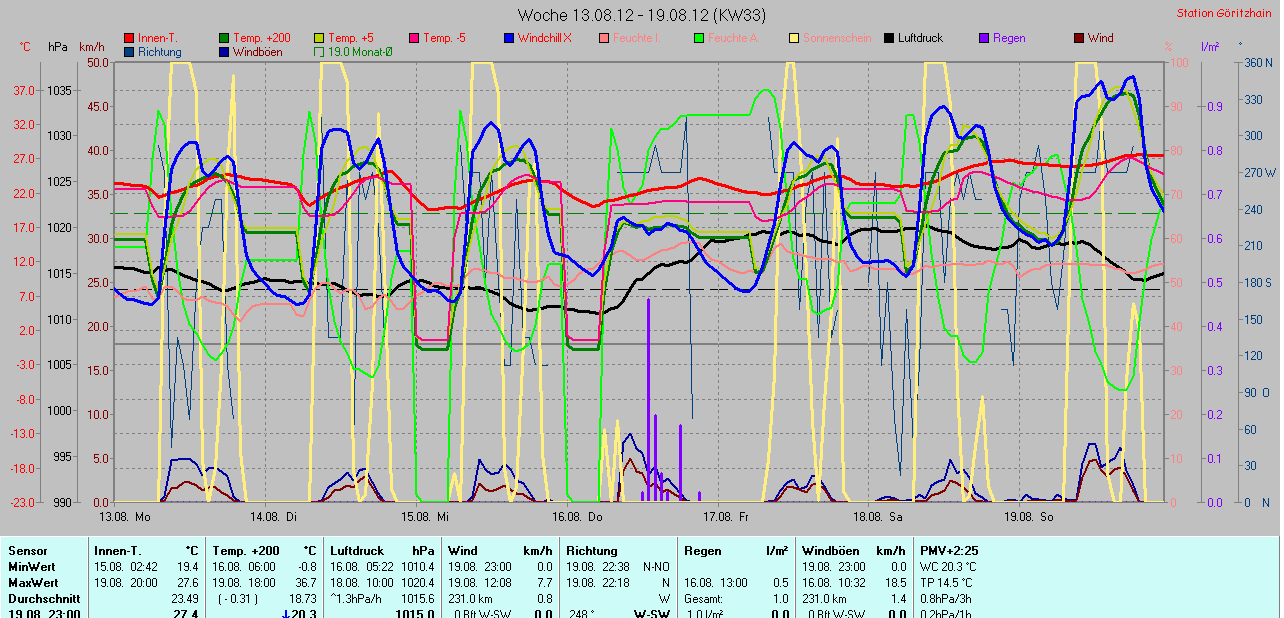
Task: Click the navy Windböen legend square
Action: tap(225, 52)
